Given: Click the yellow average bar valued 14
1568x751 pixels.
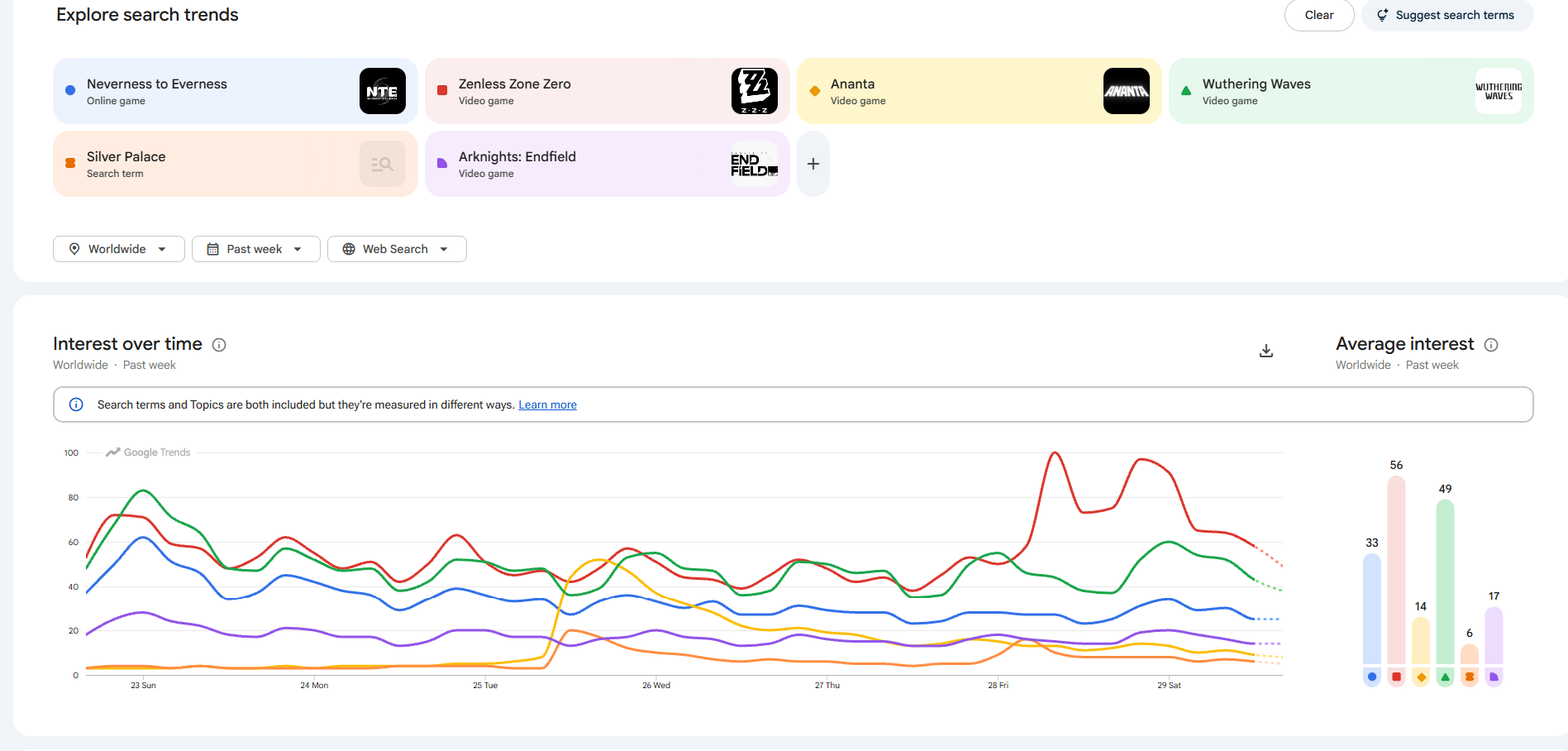Looking at the screenshot, I should [x=1421, y=641].
